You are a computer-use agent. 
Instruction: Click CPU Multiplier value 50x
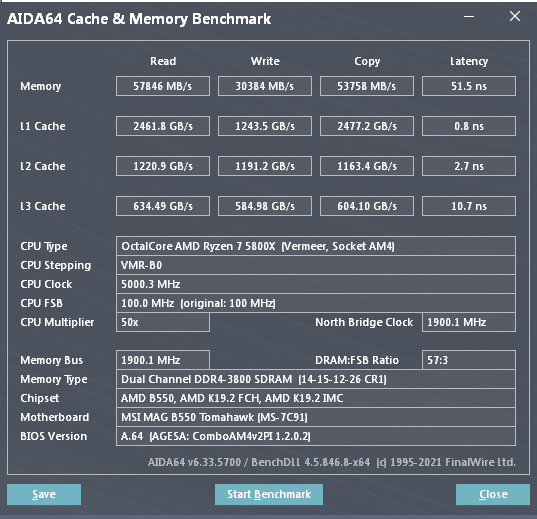pos(163,322)
